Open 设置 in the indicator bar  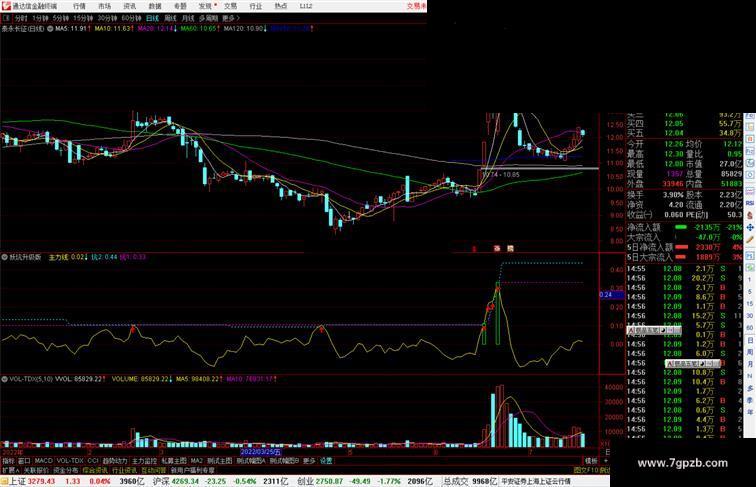[x=326, y=461]
